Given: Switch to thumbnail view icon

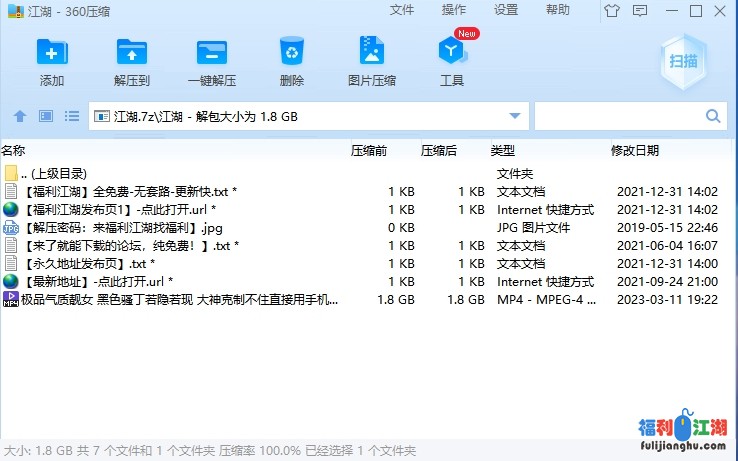Looking at the screenshot, I should point(46,116).
